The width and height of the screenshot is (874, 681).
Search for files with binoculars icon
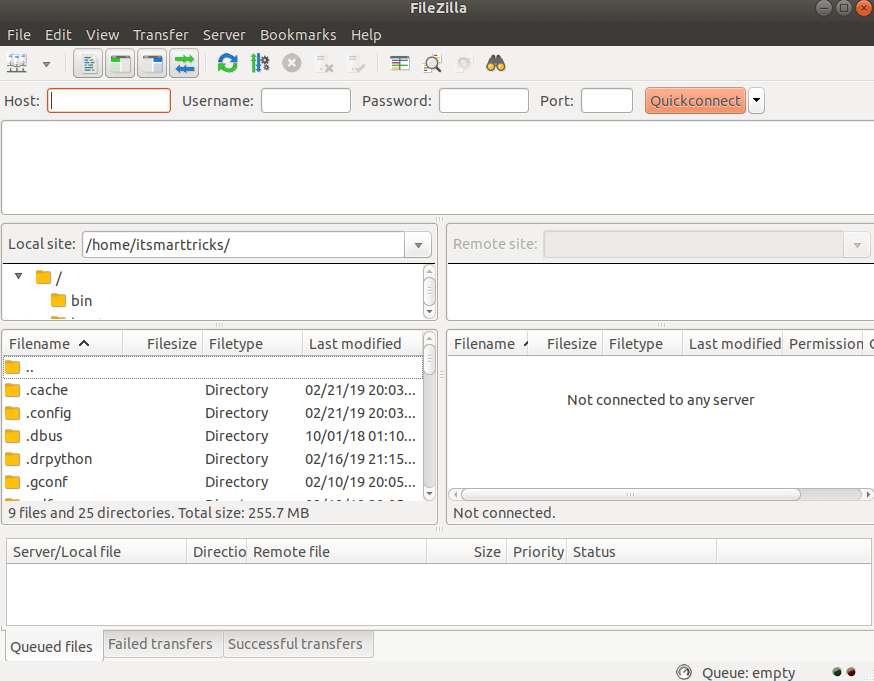496,64
